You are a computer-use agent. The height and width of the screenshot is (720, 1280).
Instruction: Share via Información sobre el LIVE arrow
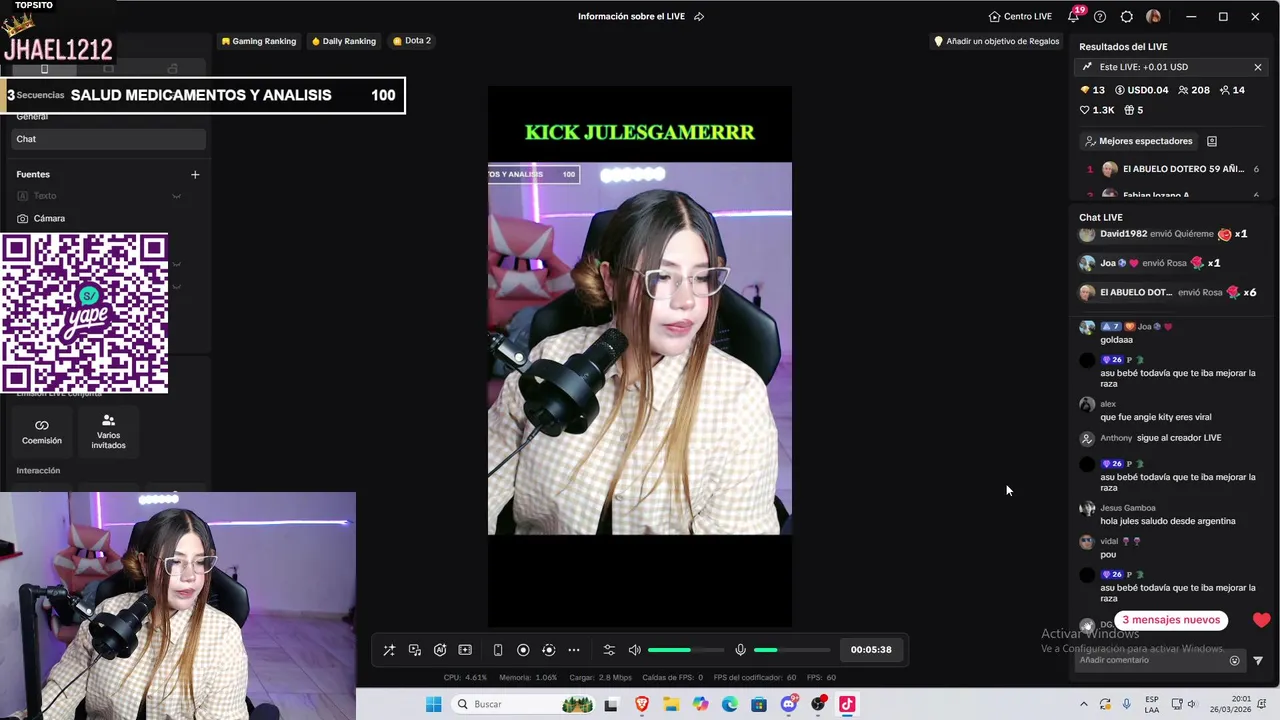coord(699,16)
